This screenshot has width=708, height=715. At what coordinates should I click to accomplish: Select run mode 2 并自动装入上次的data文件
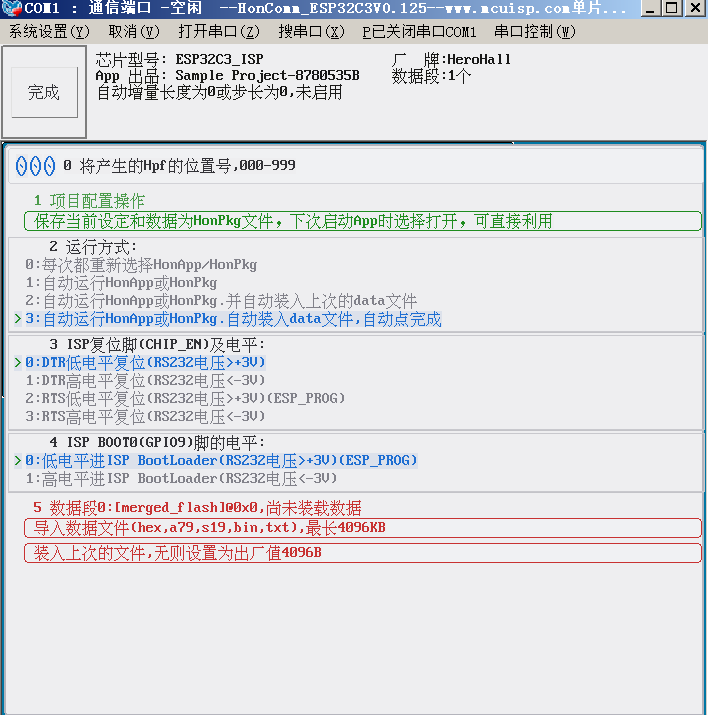221,301
